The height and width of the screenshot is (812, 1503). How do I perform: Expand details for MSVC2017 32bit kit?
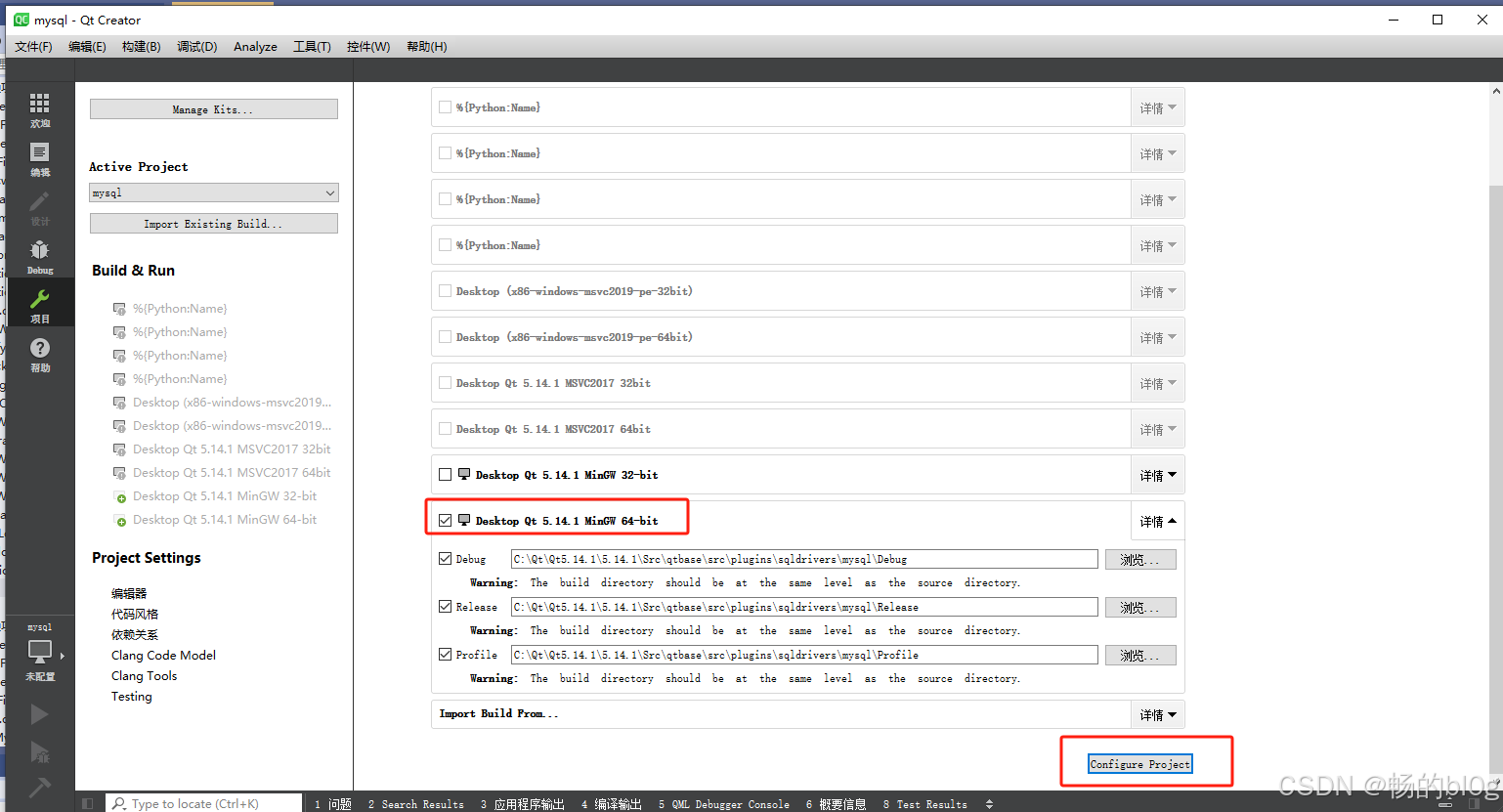click(x=1158, y=383)
